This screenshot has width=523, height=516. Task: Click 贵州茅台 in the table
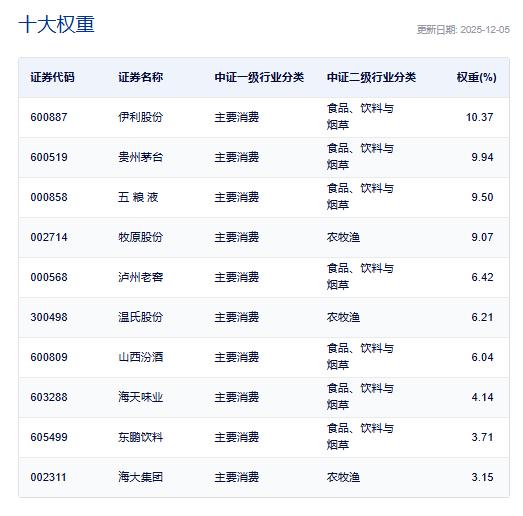click(x=140, y=157)
